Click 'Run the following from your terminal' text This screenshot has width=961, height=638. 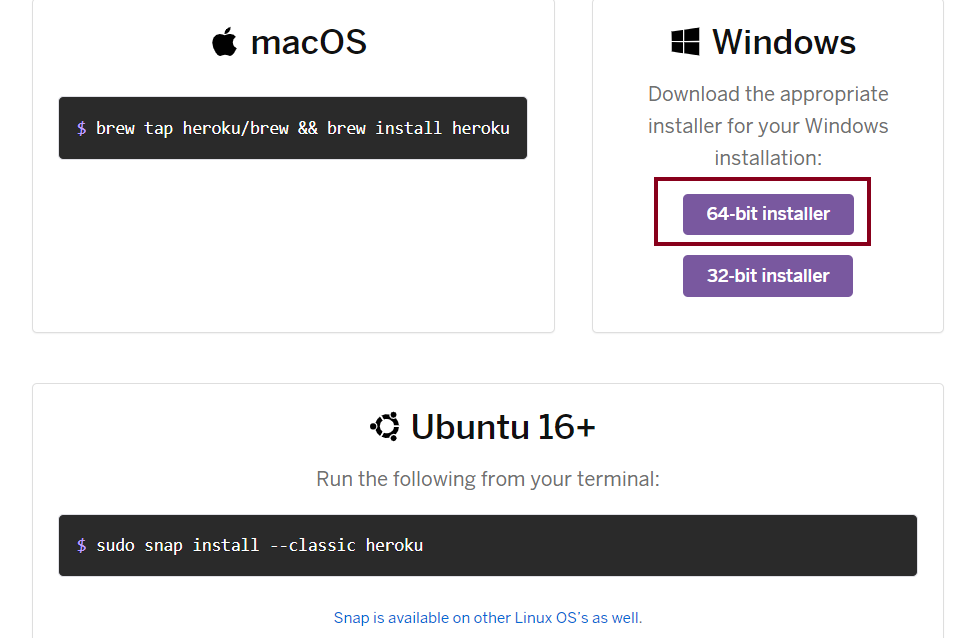click(488, 479)
